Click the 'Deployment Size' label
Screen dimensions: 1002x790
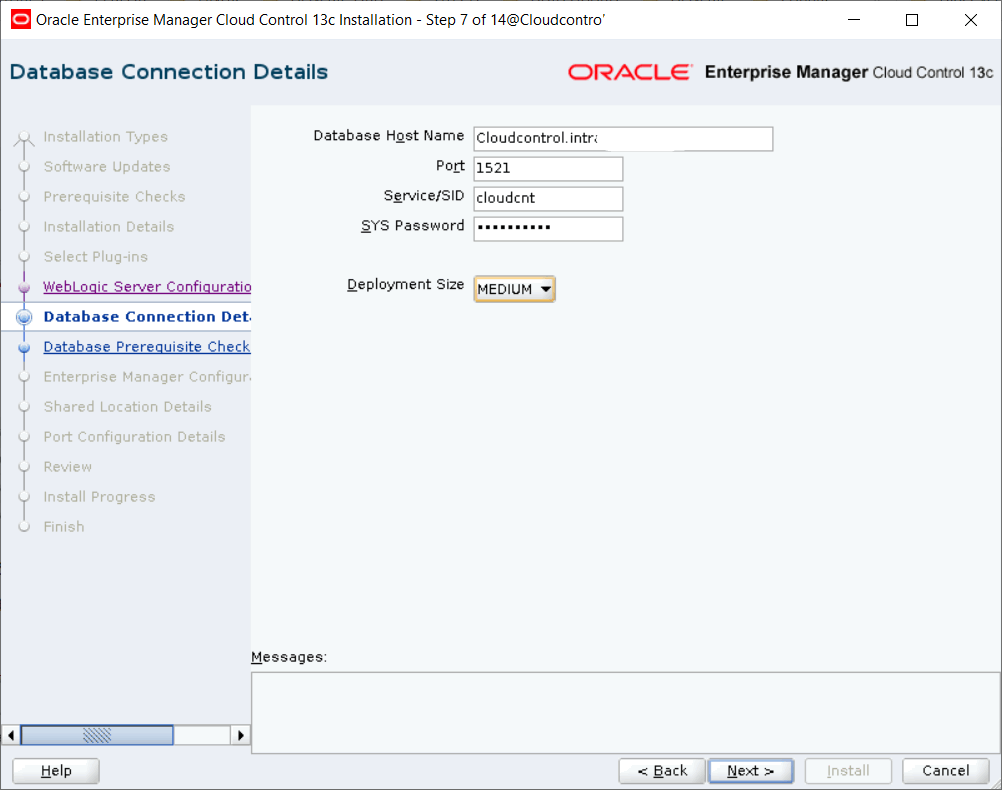(406, 285)
